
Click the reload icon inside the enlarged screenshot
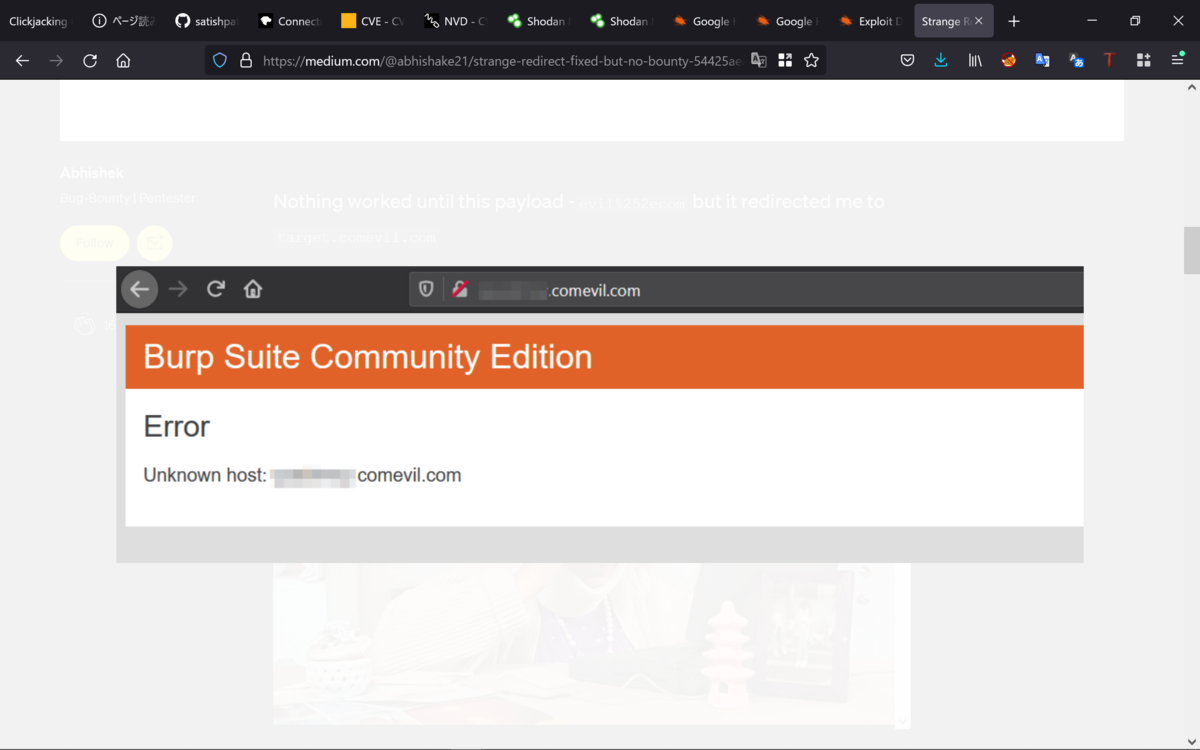coord(215,289)
